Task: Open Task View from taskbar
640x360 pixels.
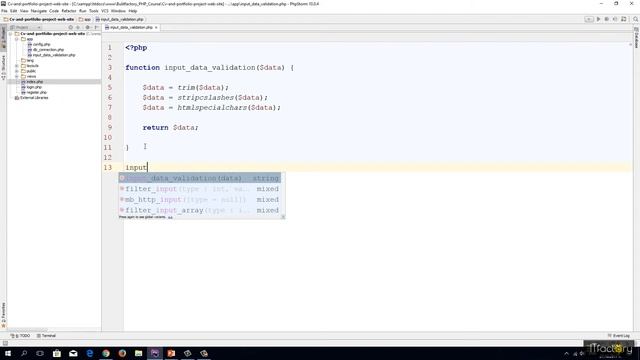Action: click(x=40, y=353)
